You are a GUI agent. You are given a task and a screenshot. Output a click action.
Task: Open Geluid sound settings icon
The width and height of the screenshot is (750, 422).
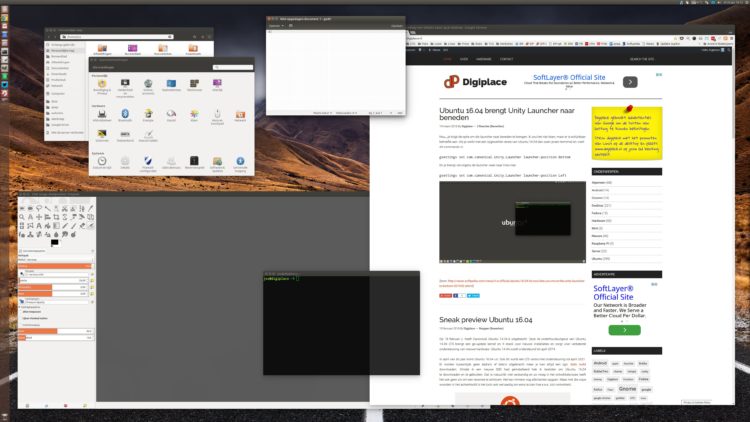click(171, 115)
